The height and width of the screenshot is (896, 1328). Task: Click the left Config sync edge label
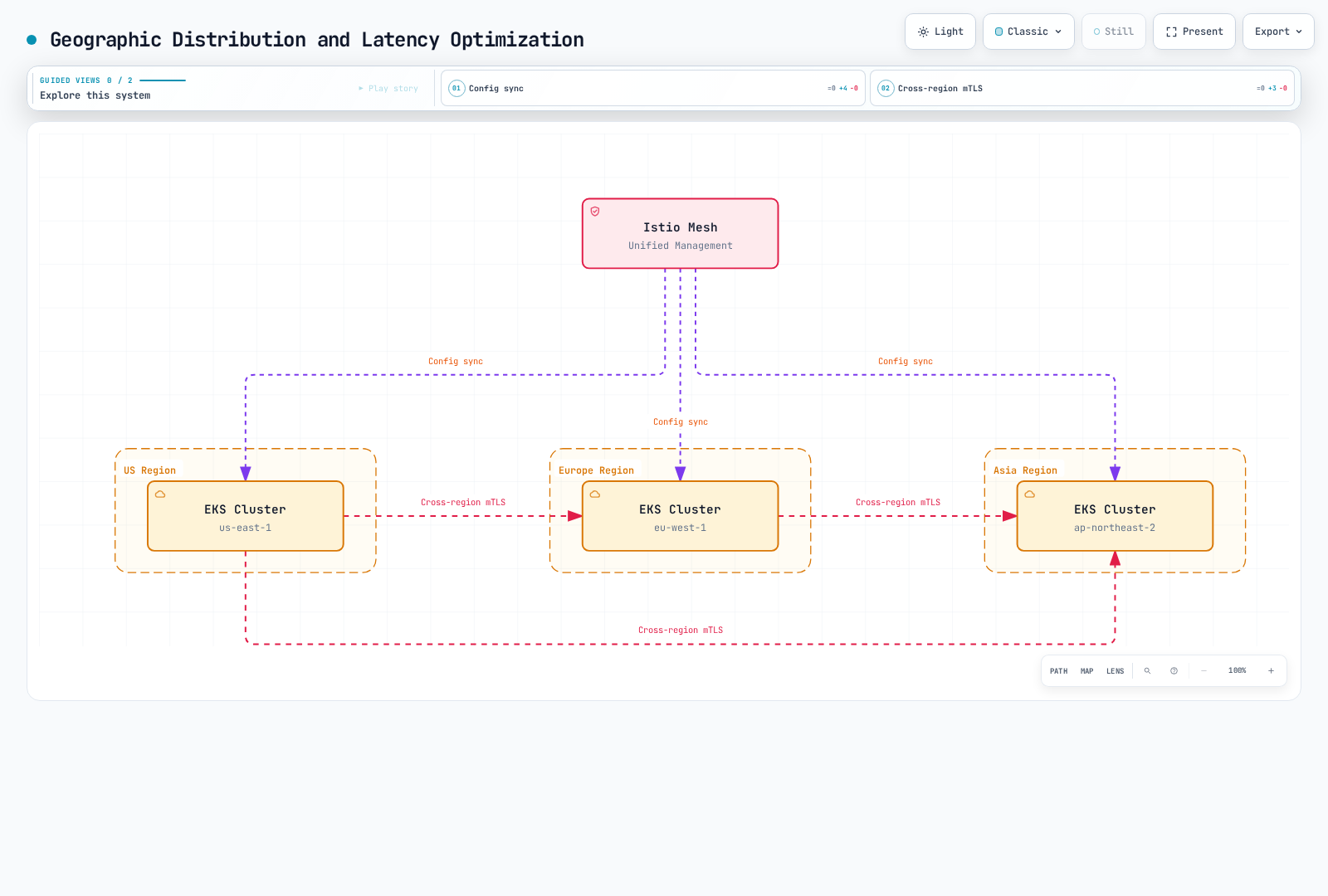[456, 362]
